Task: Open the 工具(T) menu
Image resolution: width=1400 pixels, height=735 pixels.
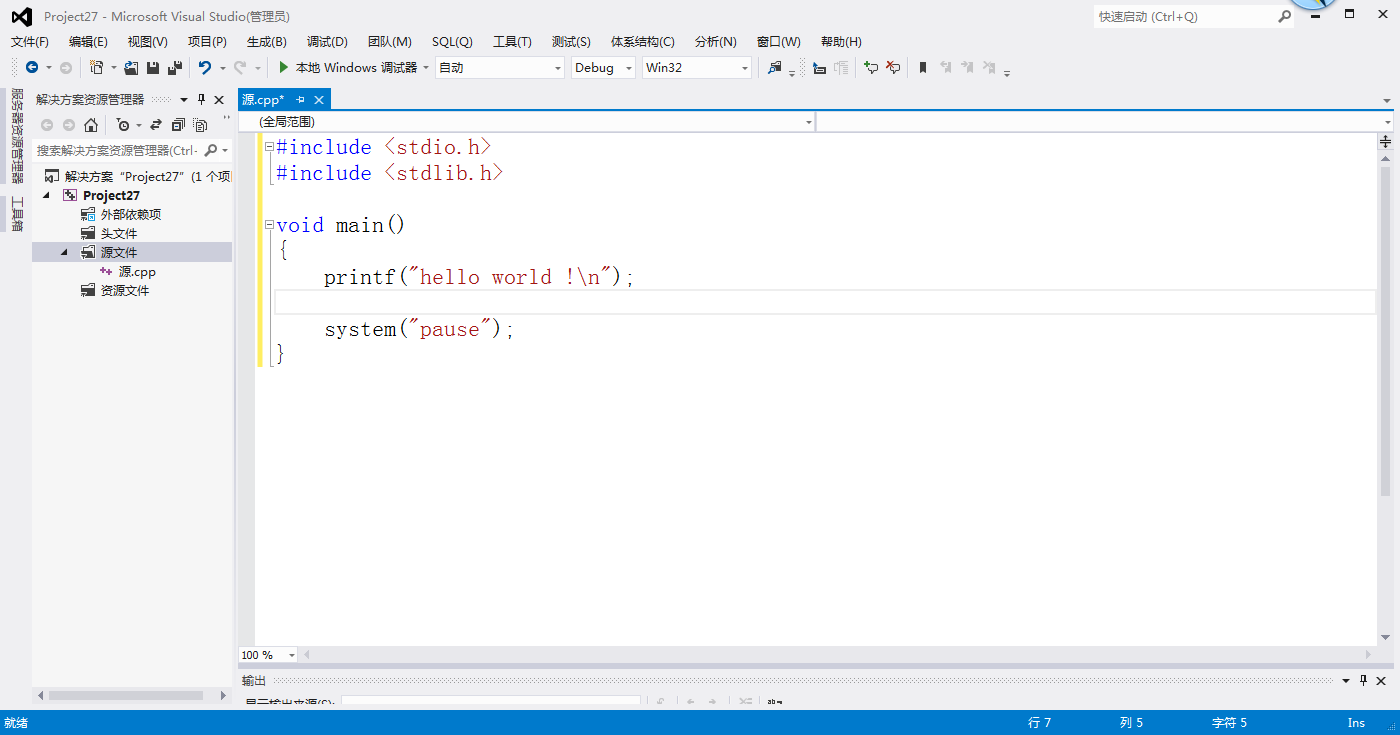Action: tap(512, 41)
